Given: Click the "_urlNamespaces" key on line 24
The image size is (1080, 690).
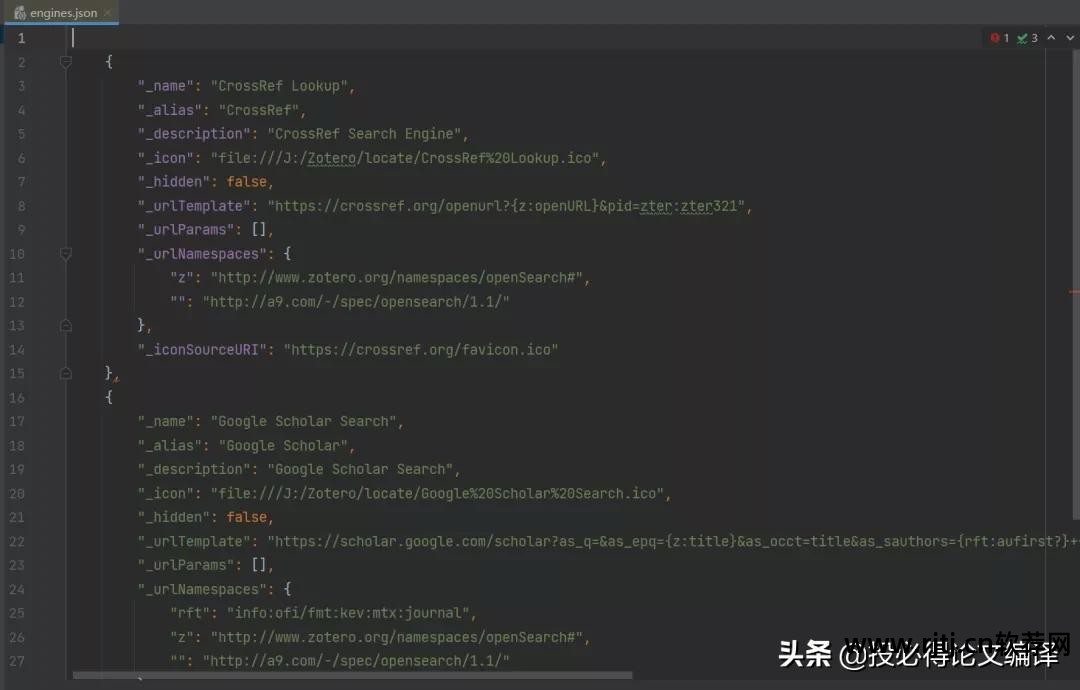Looking at the screenshot, I should click(x=202, y=589).
